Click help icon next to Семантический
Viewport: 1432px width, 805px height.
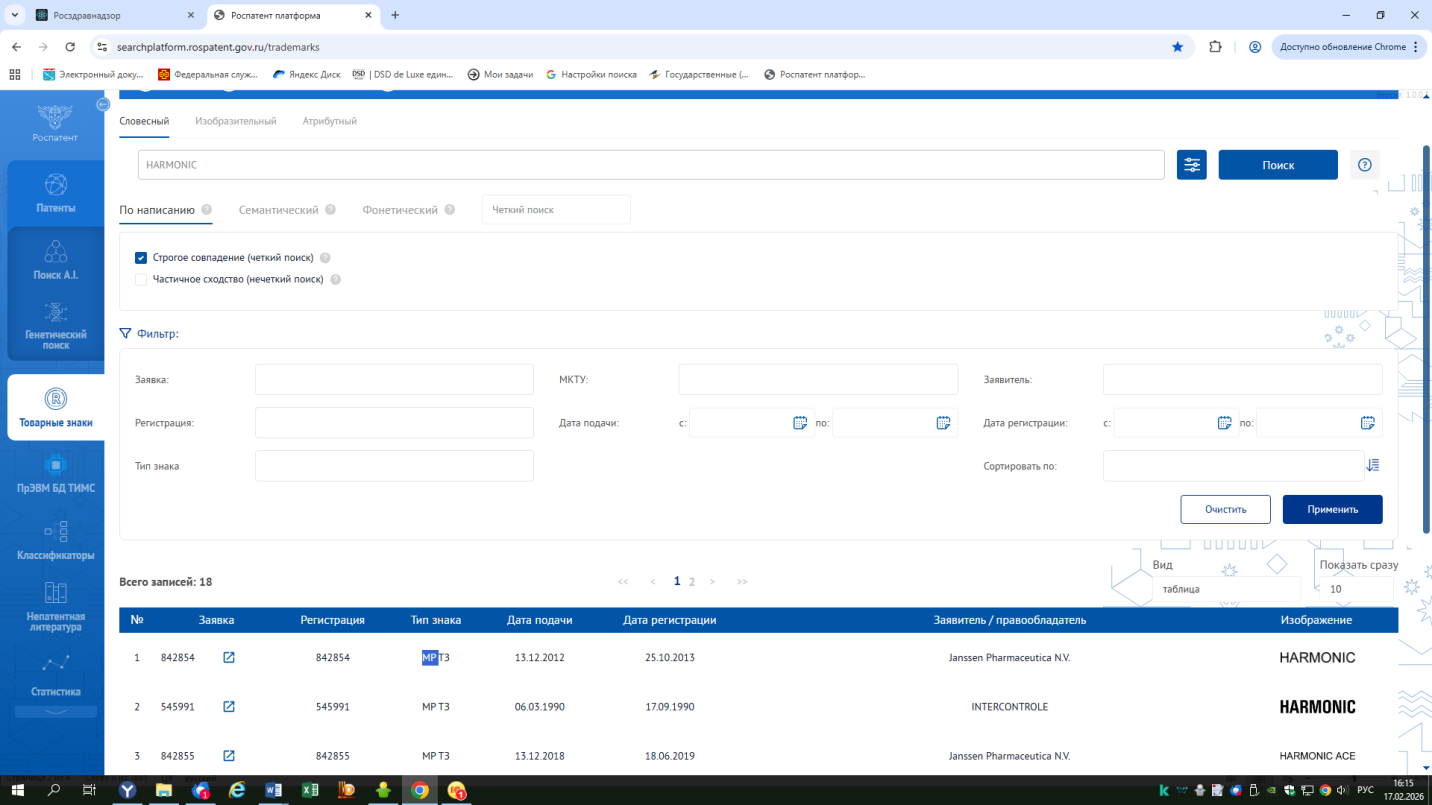click(x=330, y=210)
